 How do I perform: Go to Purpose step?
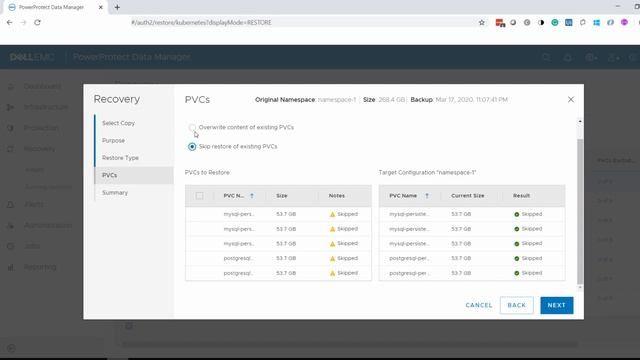point(113,140)
